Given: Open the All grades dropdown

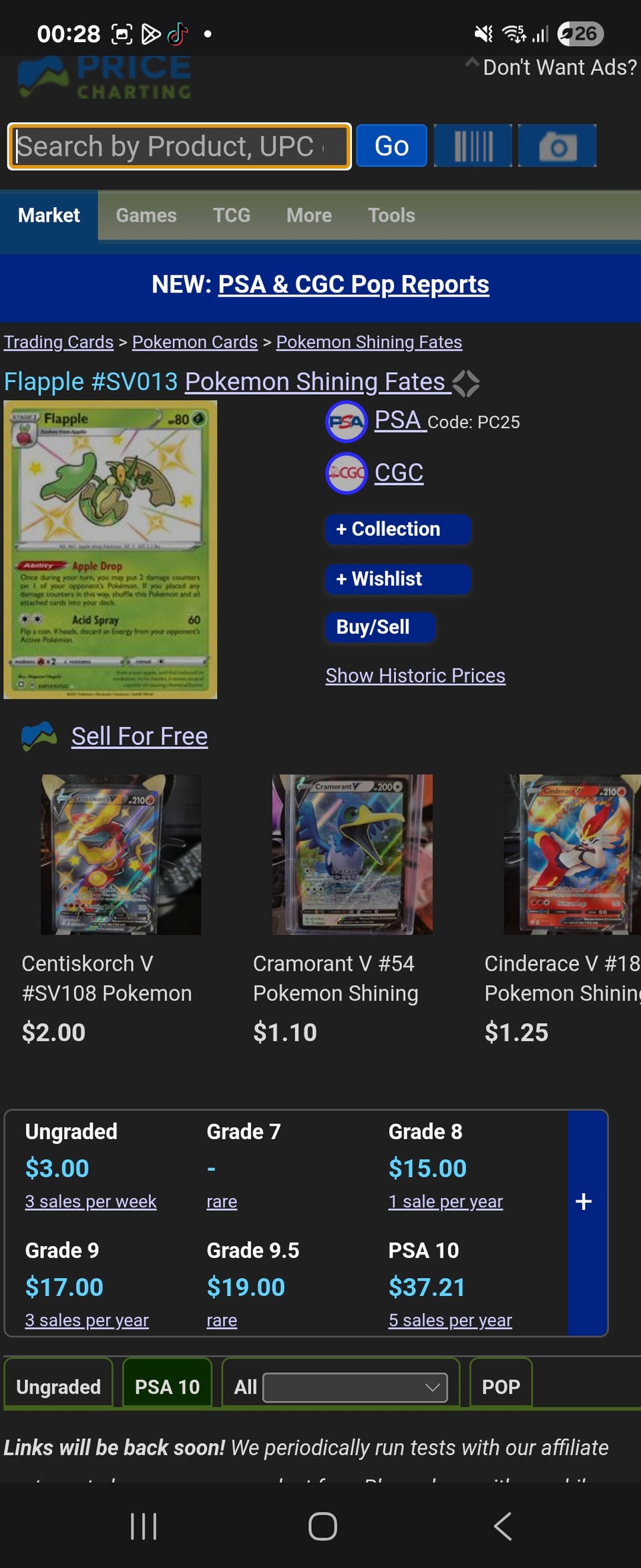Looking at the screenshot, I should [355, 1388].
